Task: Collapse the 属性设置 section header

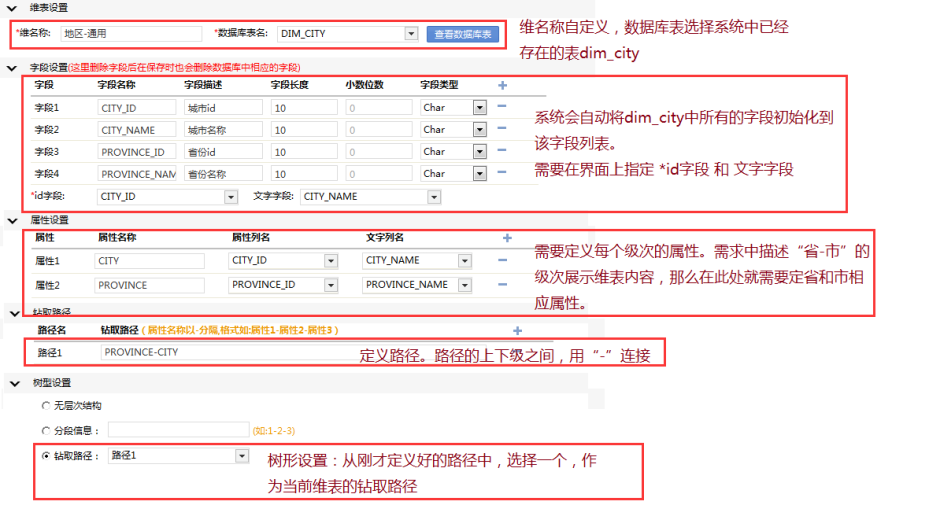Action: 12,219
